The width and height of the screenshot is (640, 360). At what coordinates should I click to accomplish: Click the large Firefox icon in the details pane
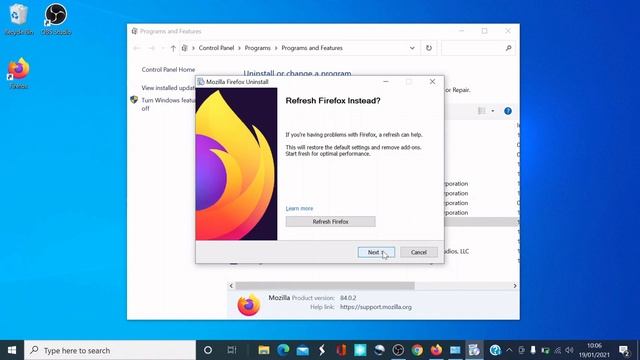[249, 304]
